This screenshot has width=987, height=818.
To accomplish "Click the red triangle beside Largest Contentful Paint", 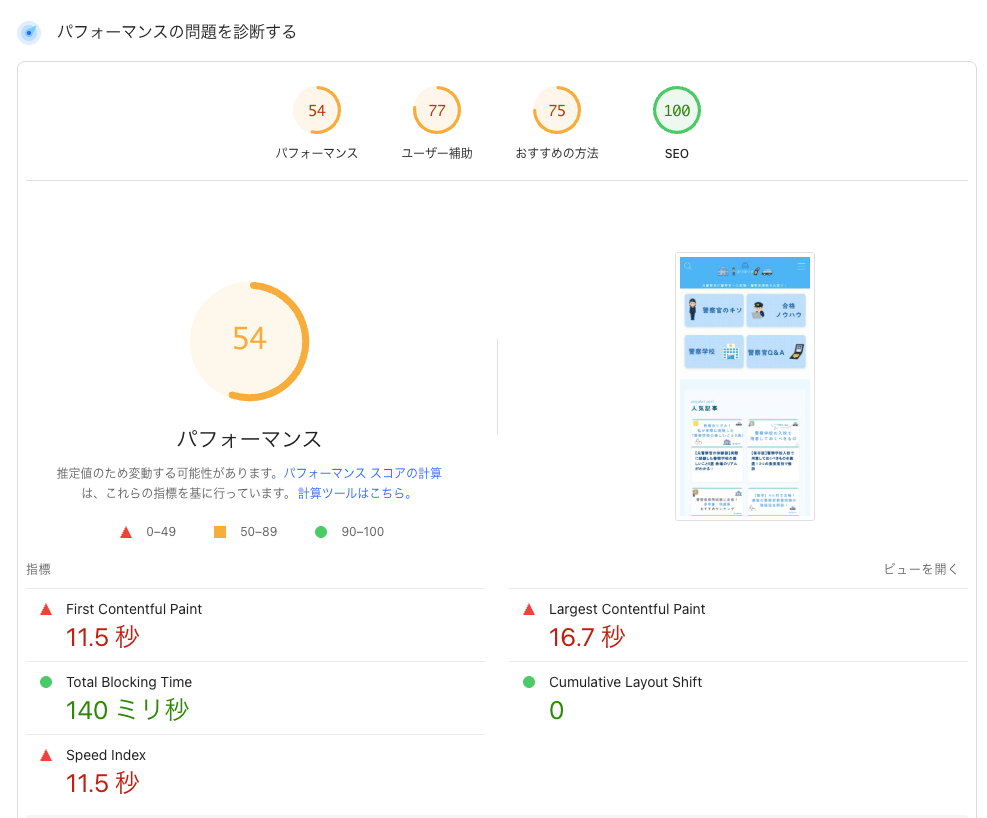I will [529, 609].
